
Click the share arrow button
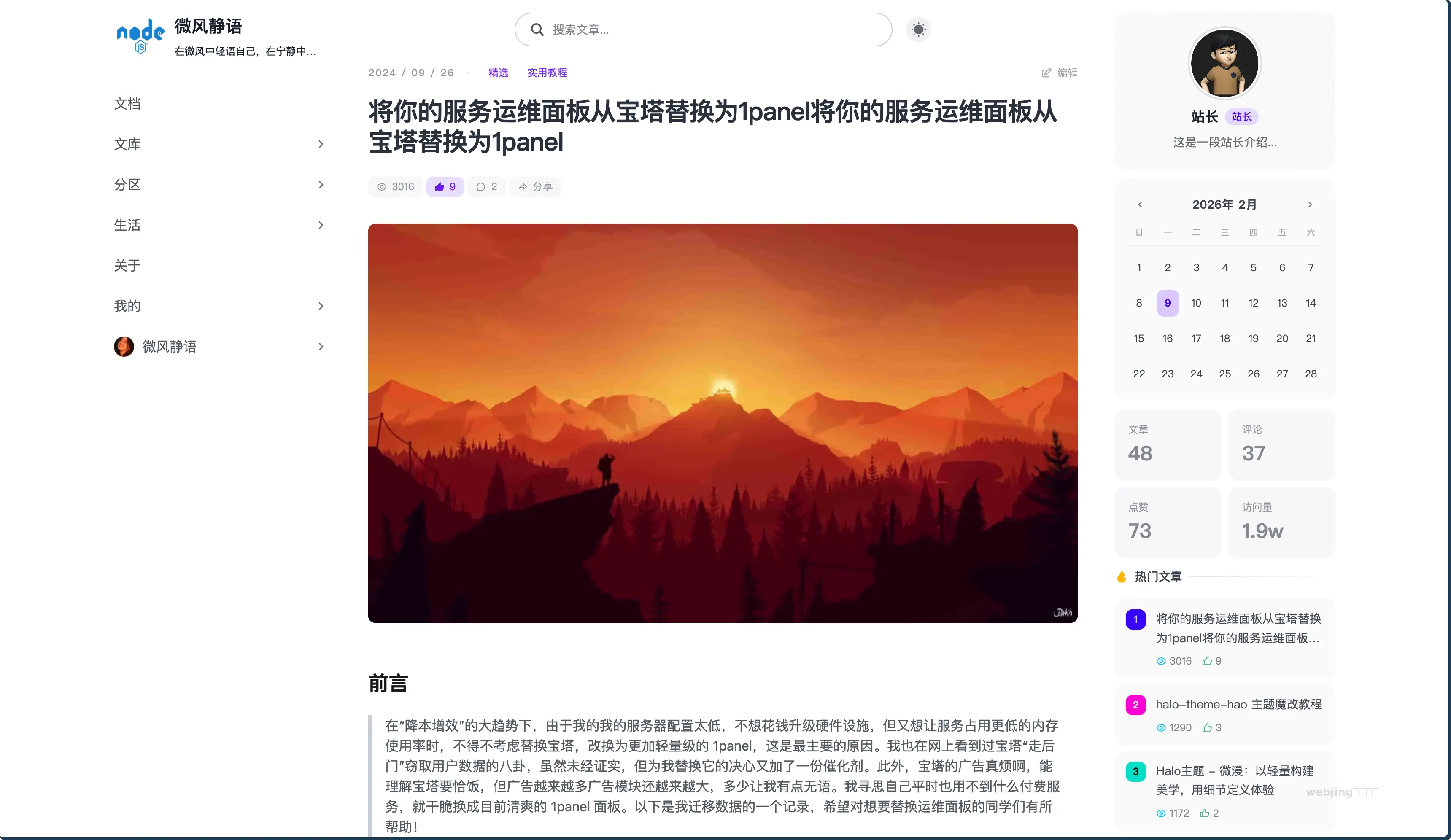(x=535, y=186)
